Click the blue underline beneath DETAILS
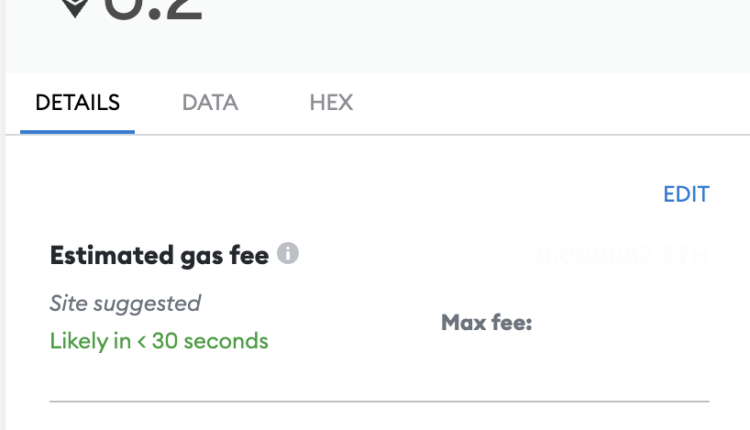The height and width of the screenshot is (430, 750). 77,131
